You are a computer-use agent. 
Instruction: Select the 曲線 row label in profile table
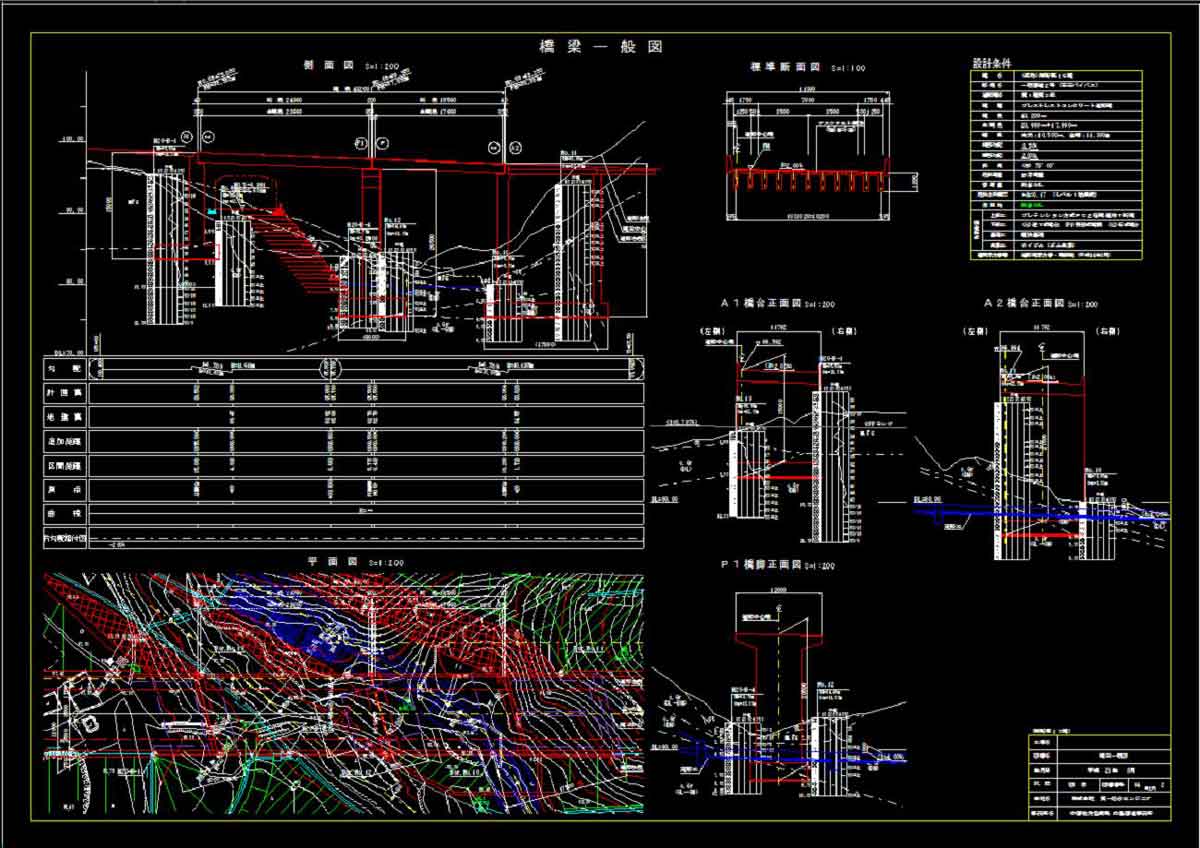[66, 513]
